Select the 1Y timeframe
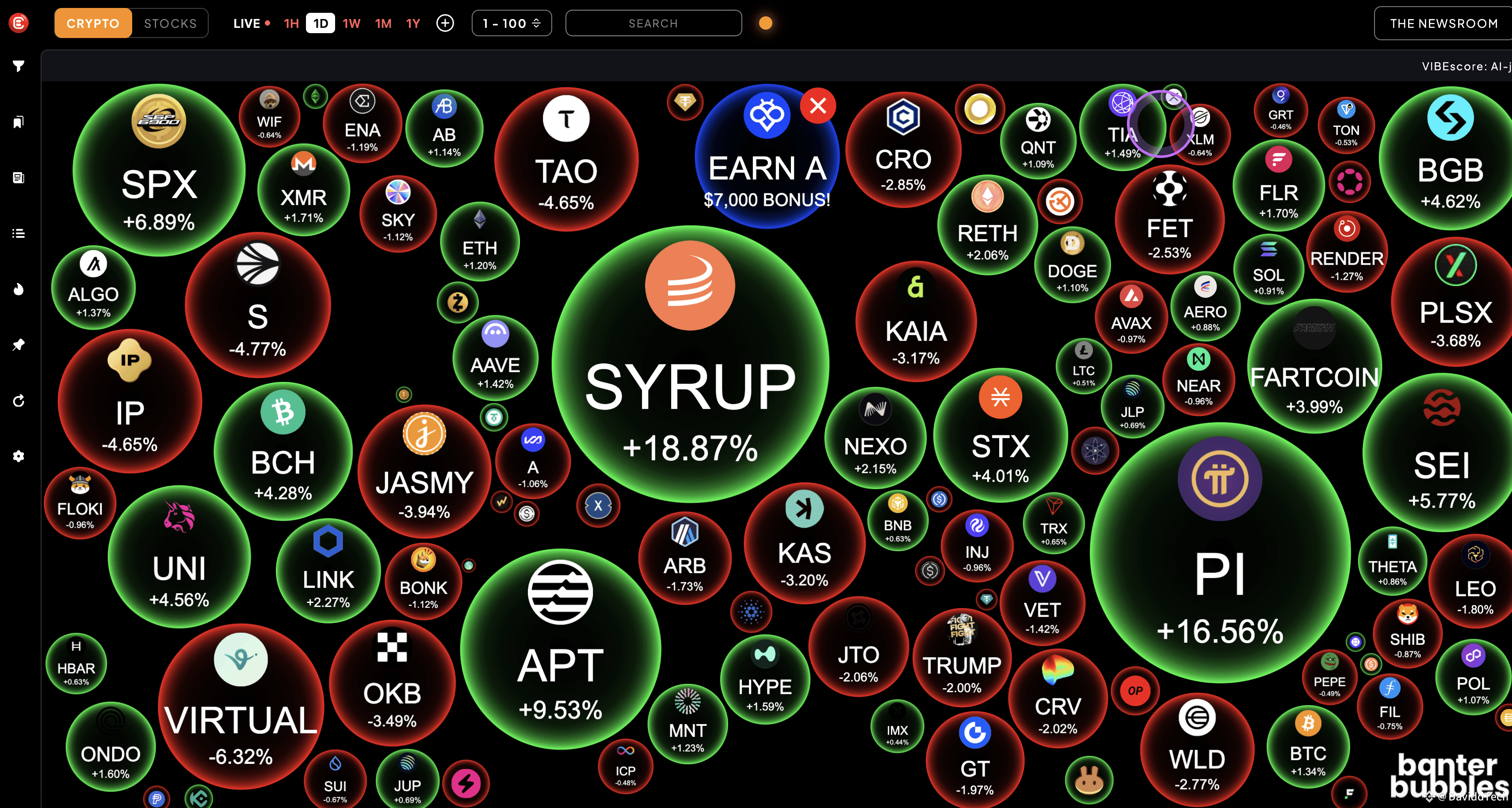Image resolution: width=1512 pixels, height=808 pixels. 413,23
